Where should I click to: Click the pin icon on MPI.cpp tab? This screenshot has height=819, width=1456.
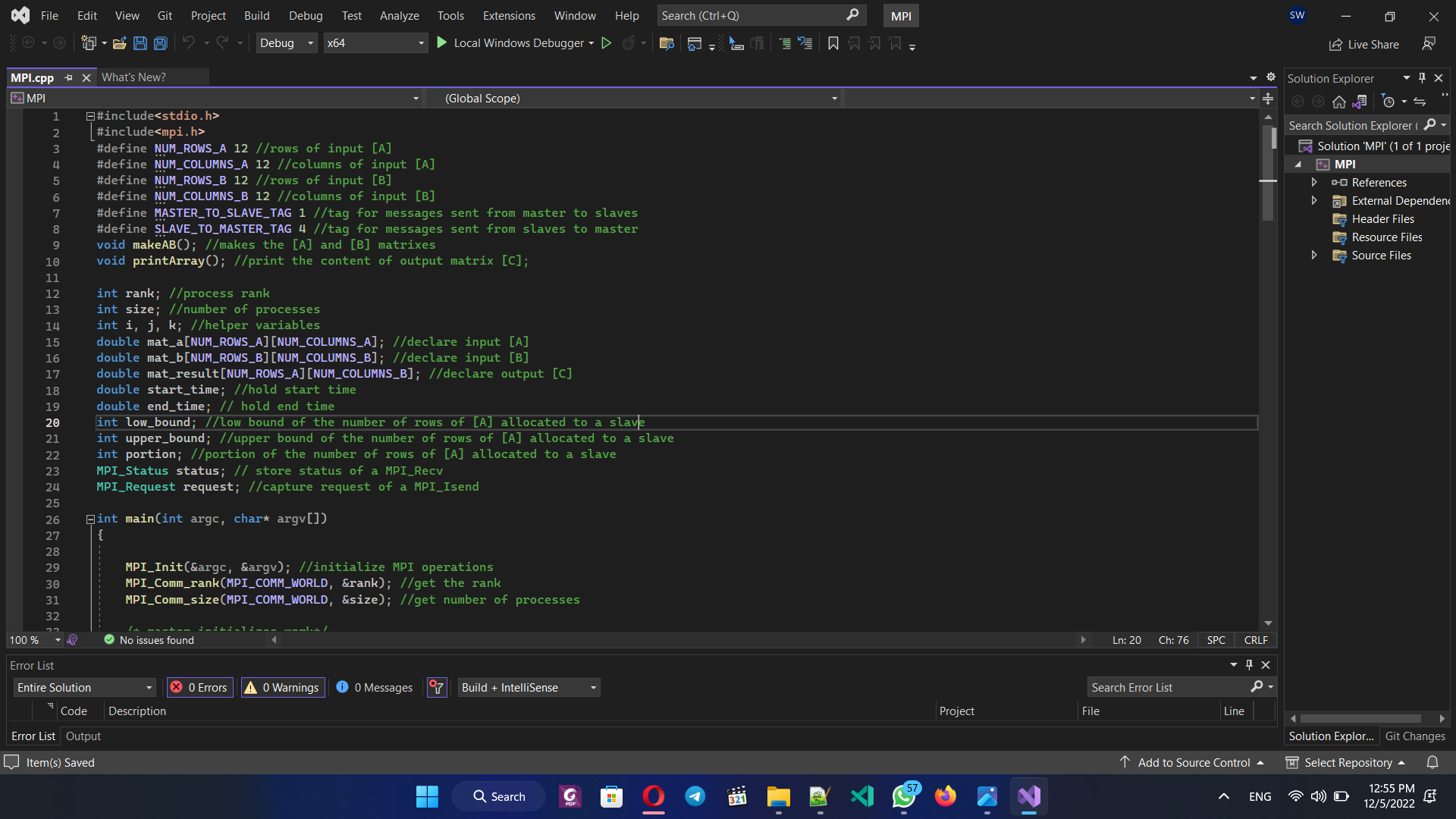tap(68, 77)
